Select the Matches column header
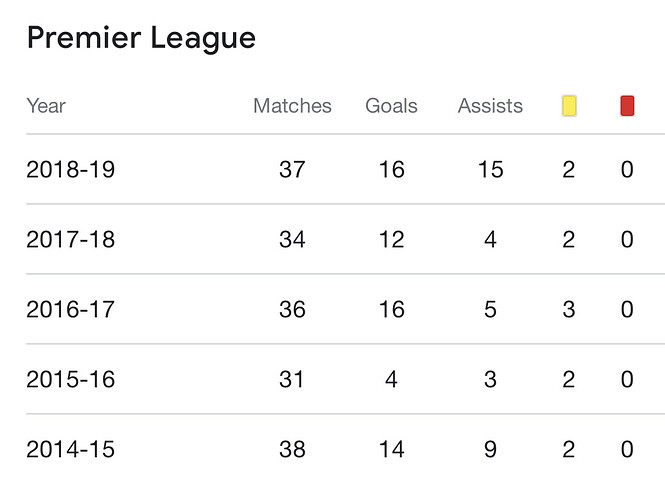 pos(292,106)
